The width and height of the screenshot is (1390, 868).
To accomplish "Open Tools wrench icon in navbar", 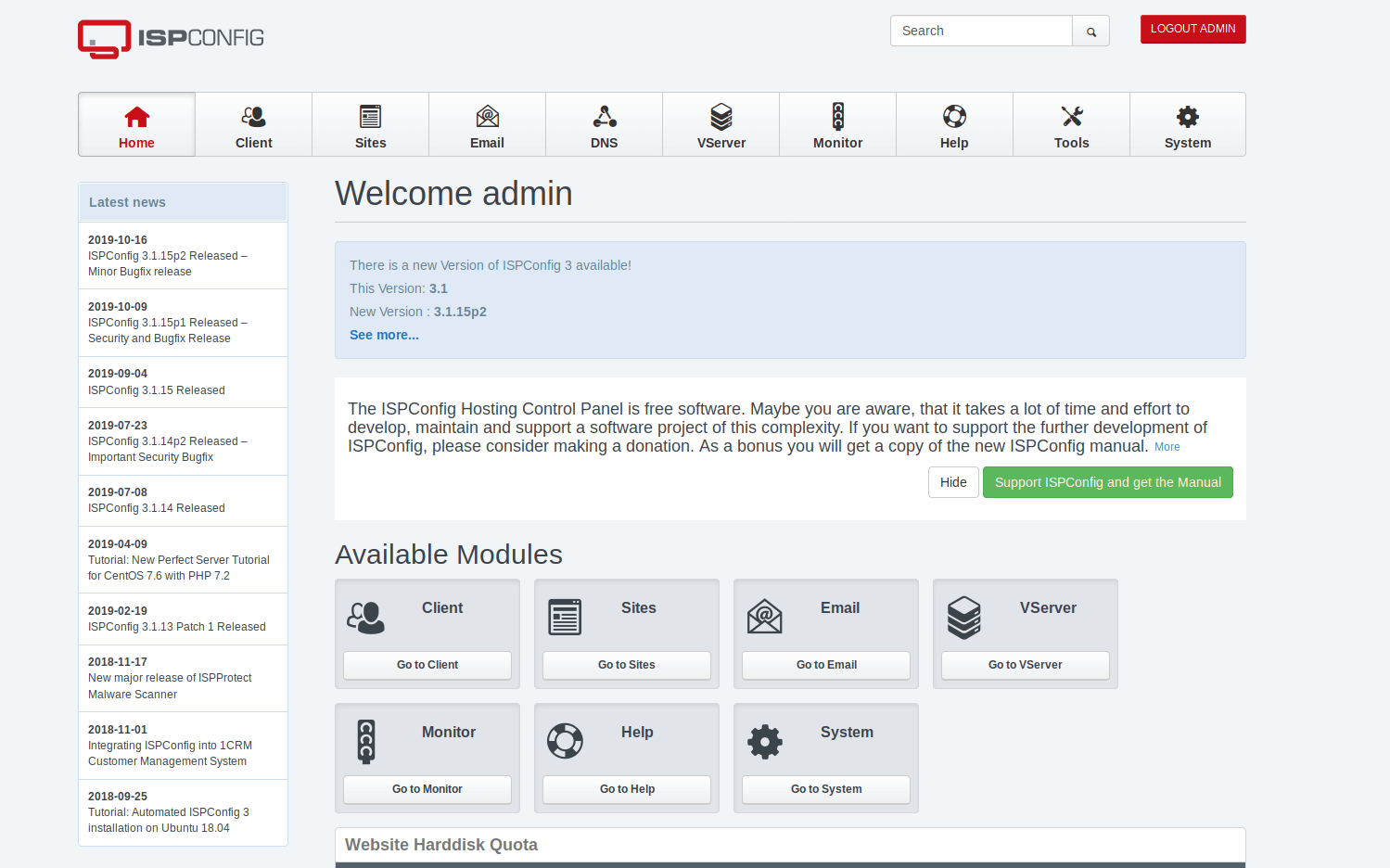I will [1071, 117].
